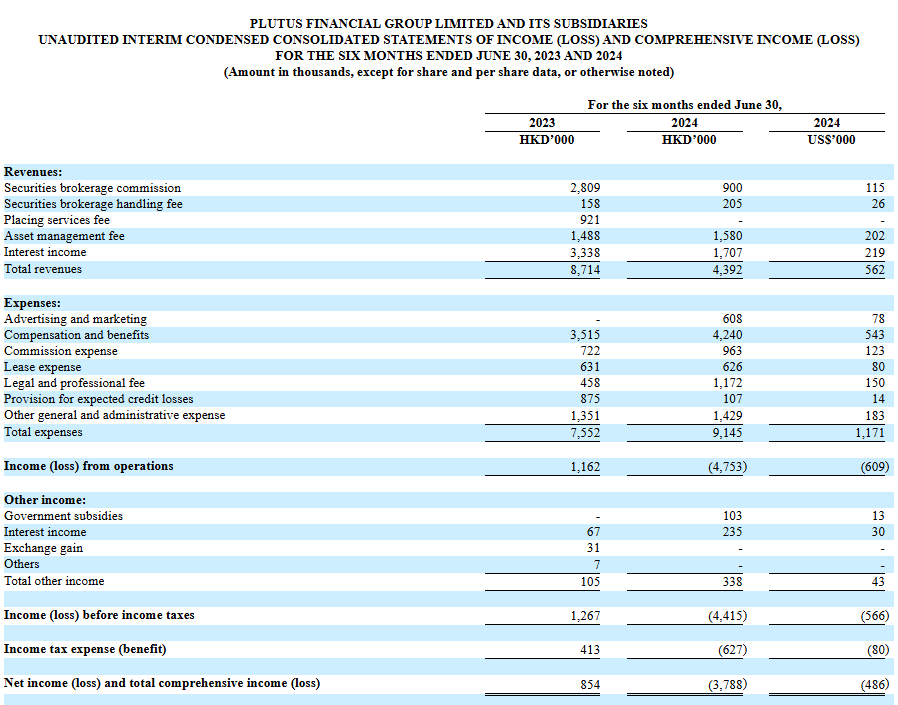Select the 'Asset management fee' label
This screenshot has width=898, height=705.
(x=64, y=236)
